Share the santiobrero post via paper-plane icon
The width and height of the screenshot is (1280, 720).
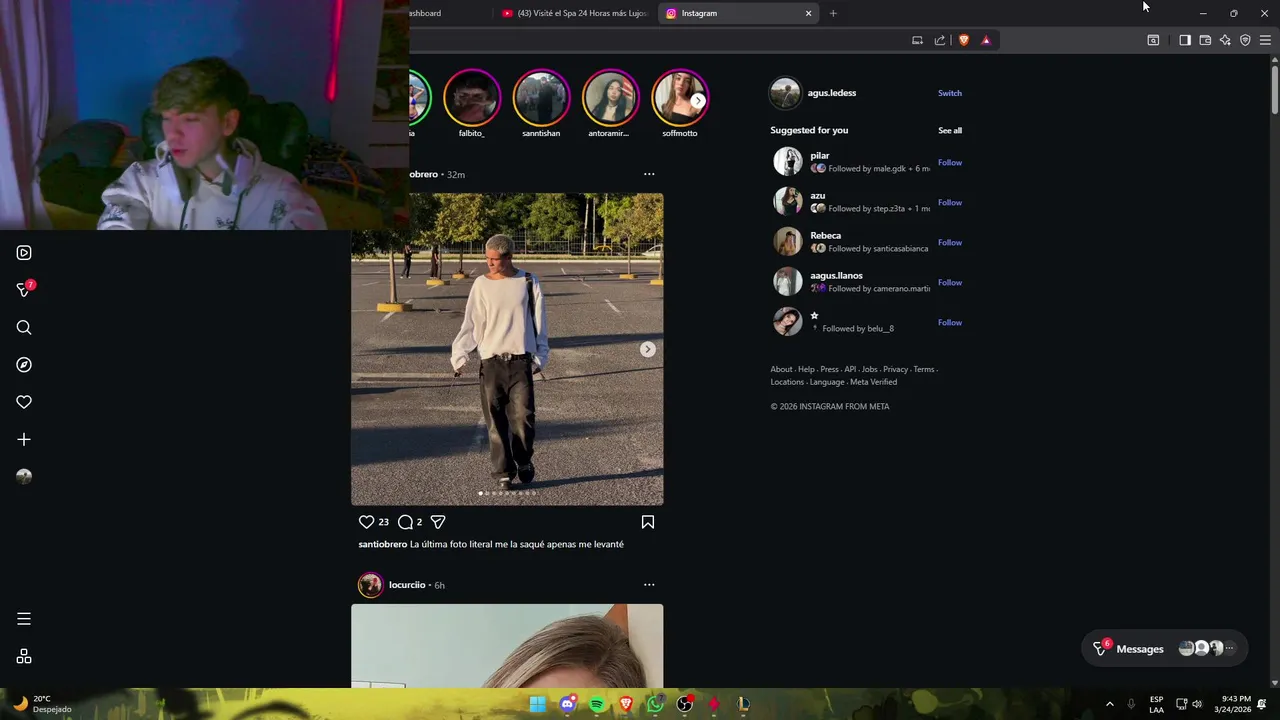coord(438,522)
